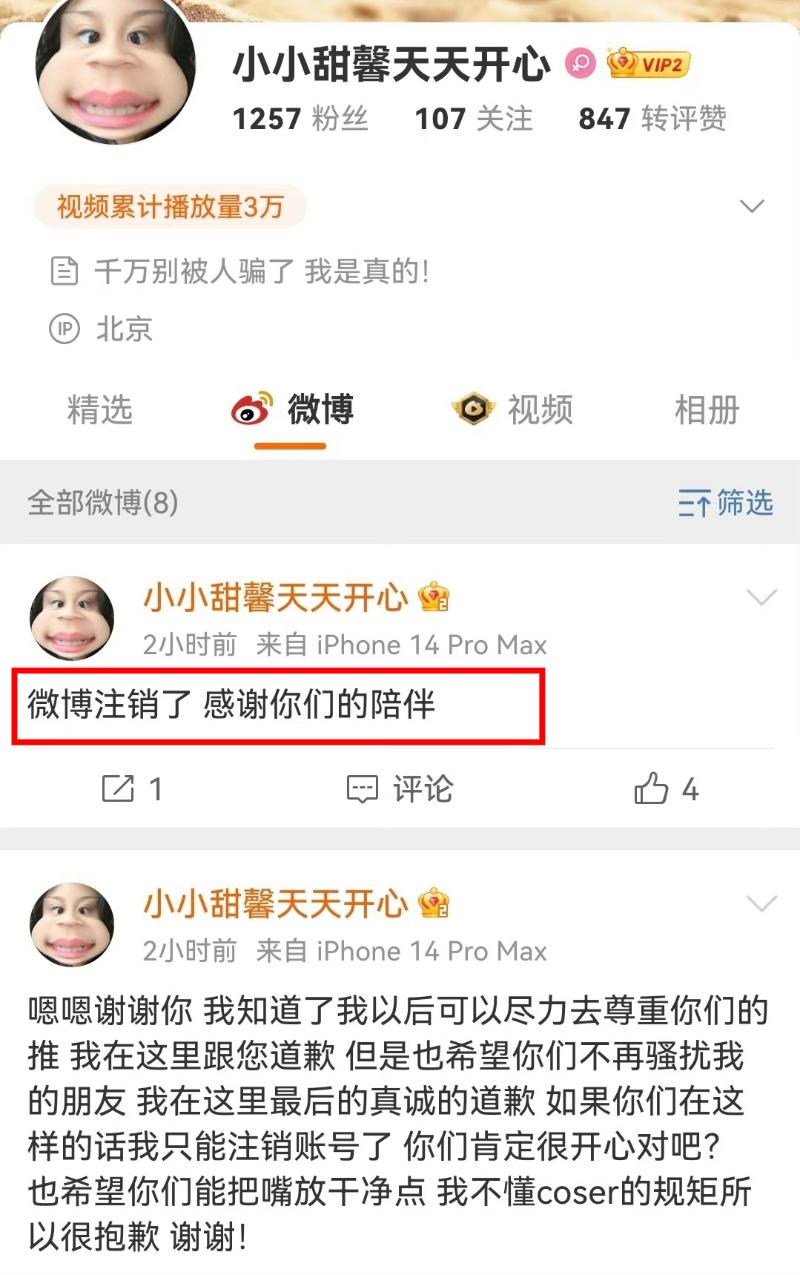Tap the comment icon on first post
The image size is (800, 1275).
362,789
